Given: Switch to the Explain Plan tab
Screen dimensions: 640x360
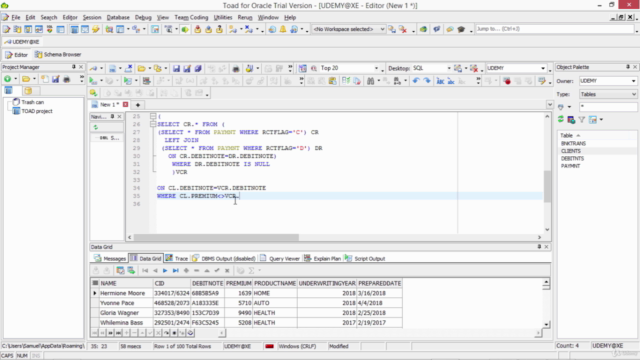Looking at the screenshot, I should point(322,258).
